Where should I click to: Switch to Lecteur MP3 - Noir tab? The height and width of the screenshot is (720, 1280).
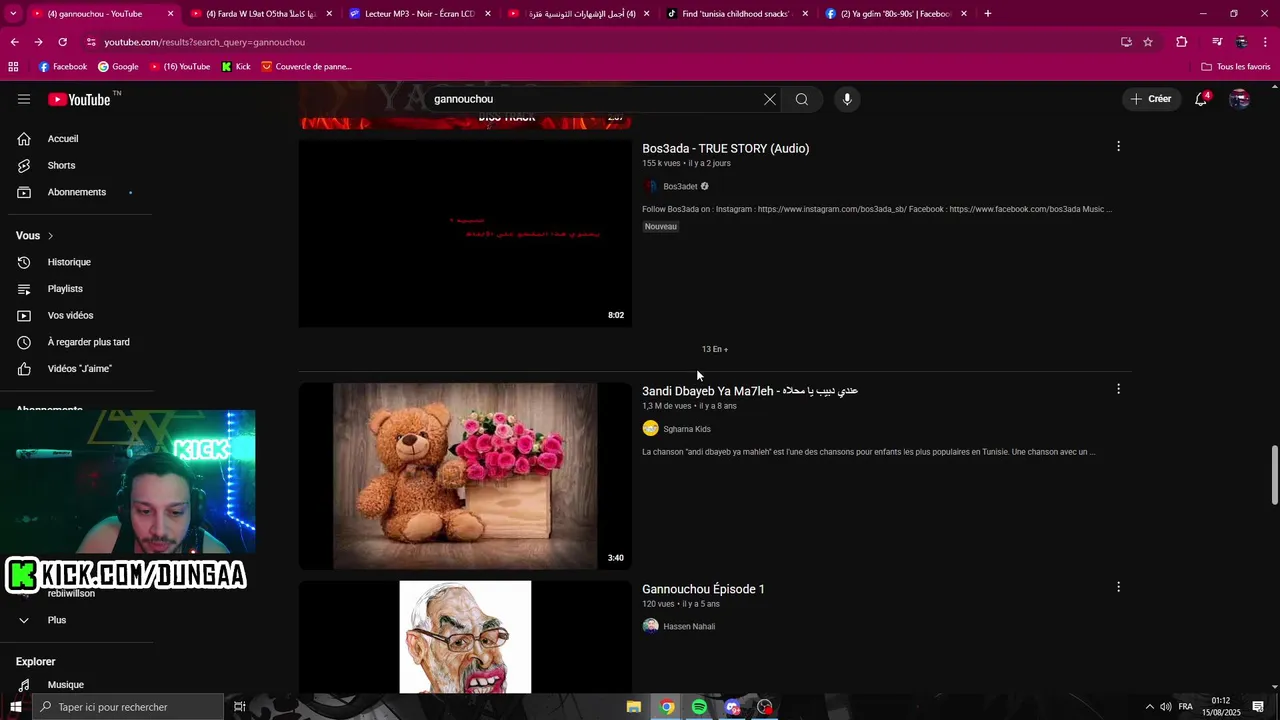coord(420,14)
